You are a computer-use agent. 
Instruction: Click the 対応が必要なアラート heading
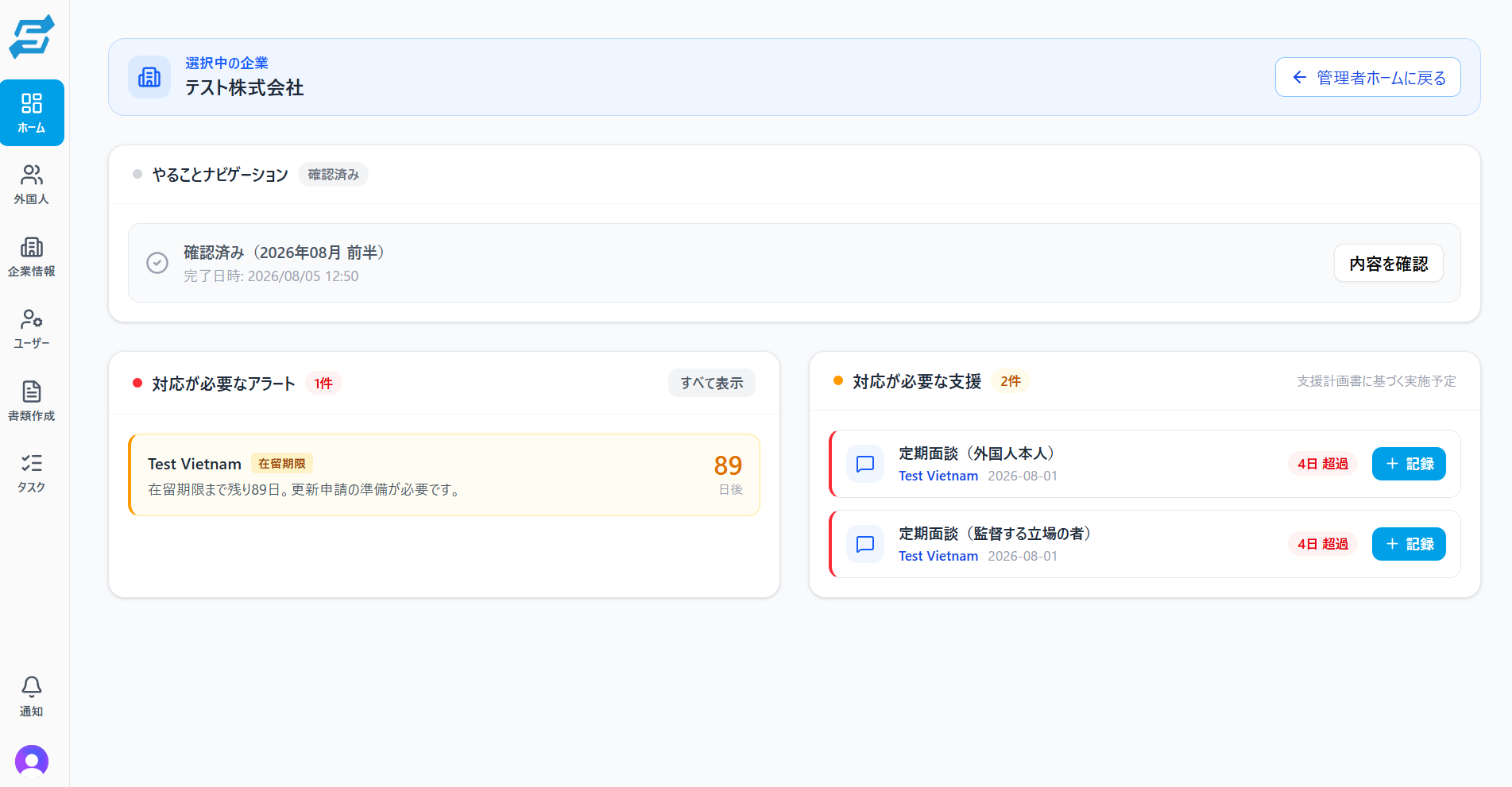(224, 384)
